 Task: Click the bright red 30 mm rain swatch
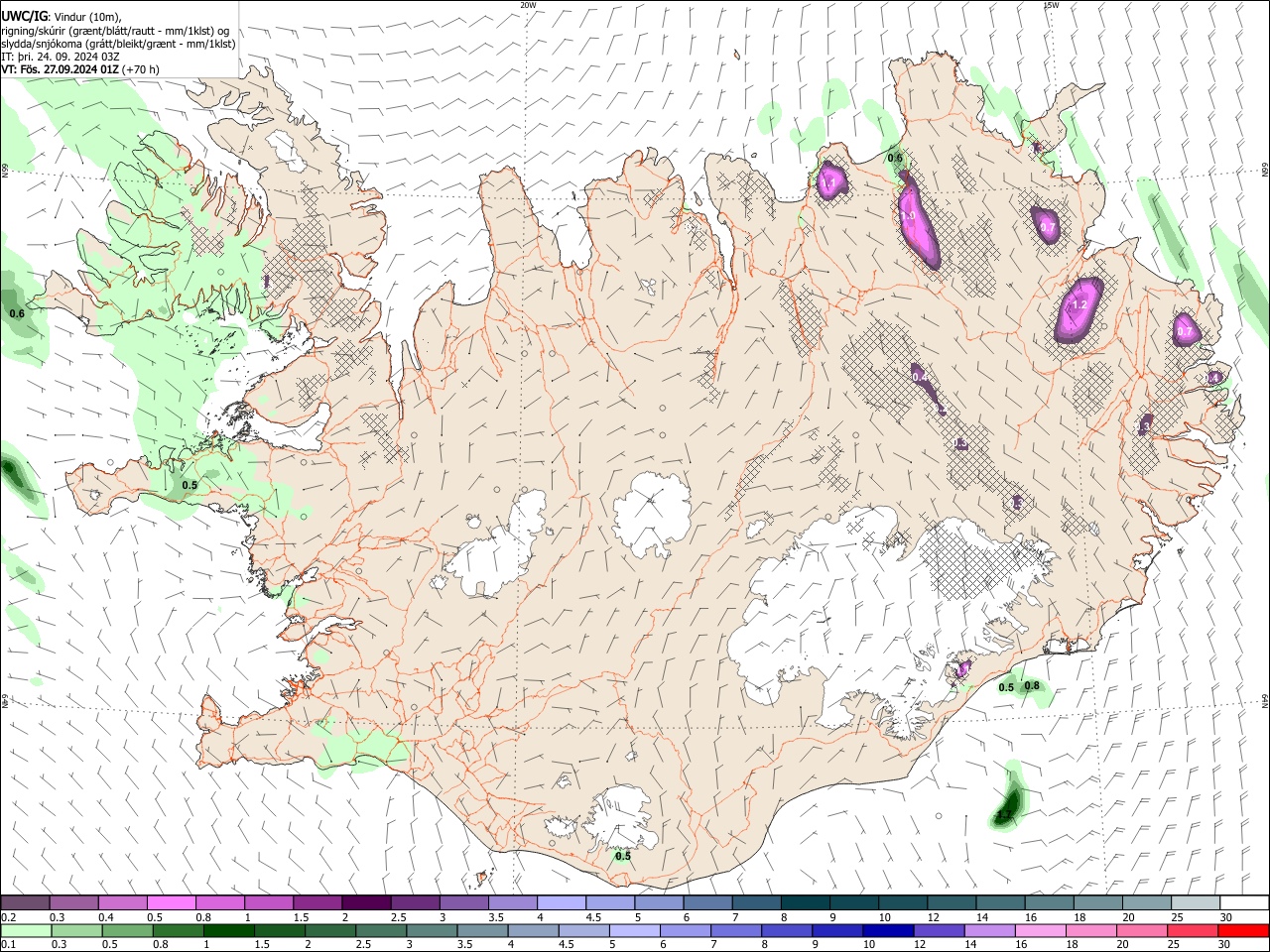tap(1243, 930)
